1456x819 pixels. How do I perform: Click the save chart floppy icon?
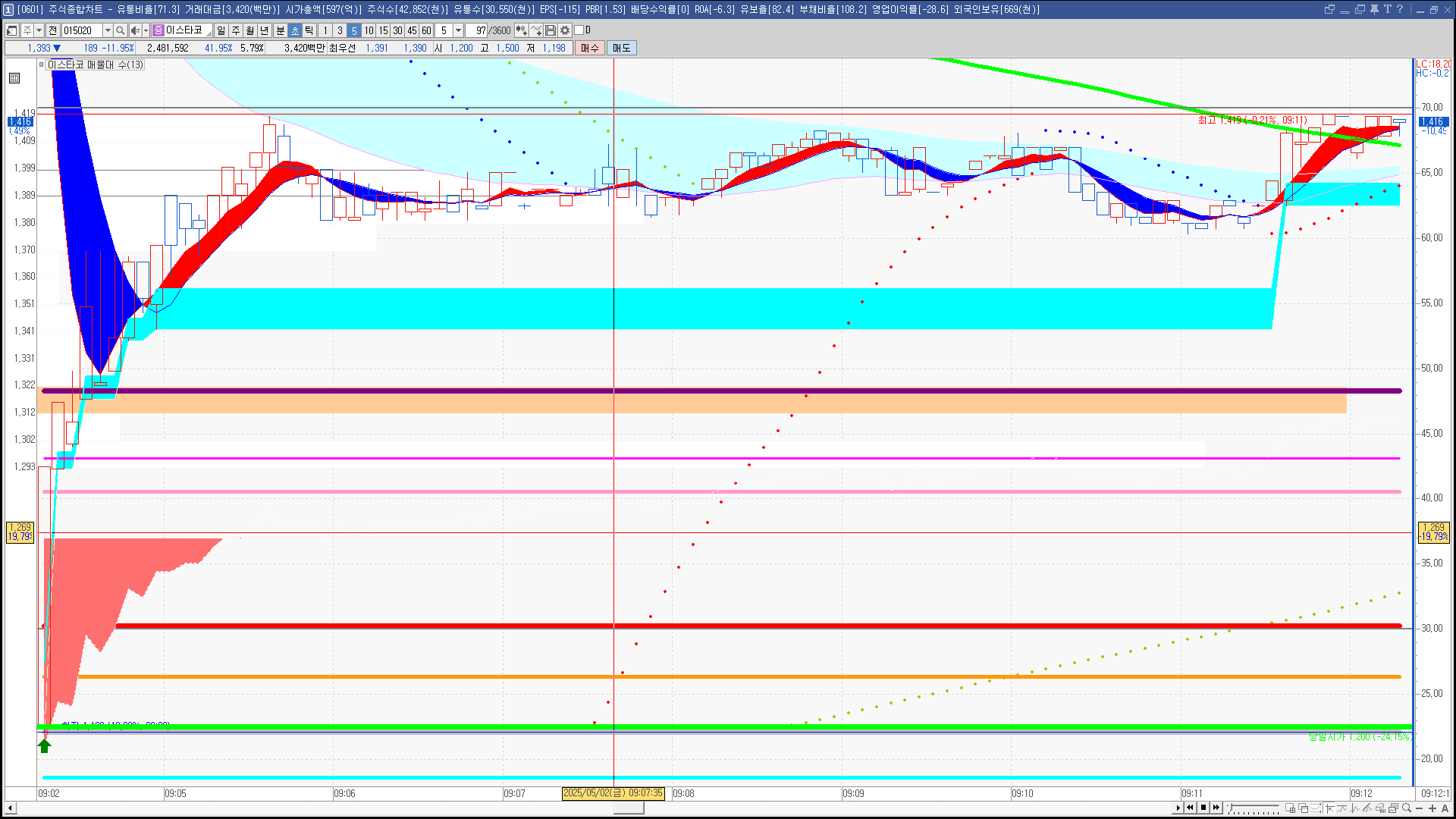point(551,30)
